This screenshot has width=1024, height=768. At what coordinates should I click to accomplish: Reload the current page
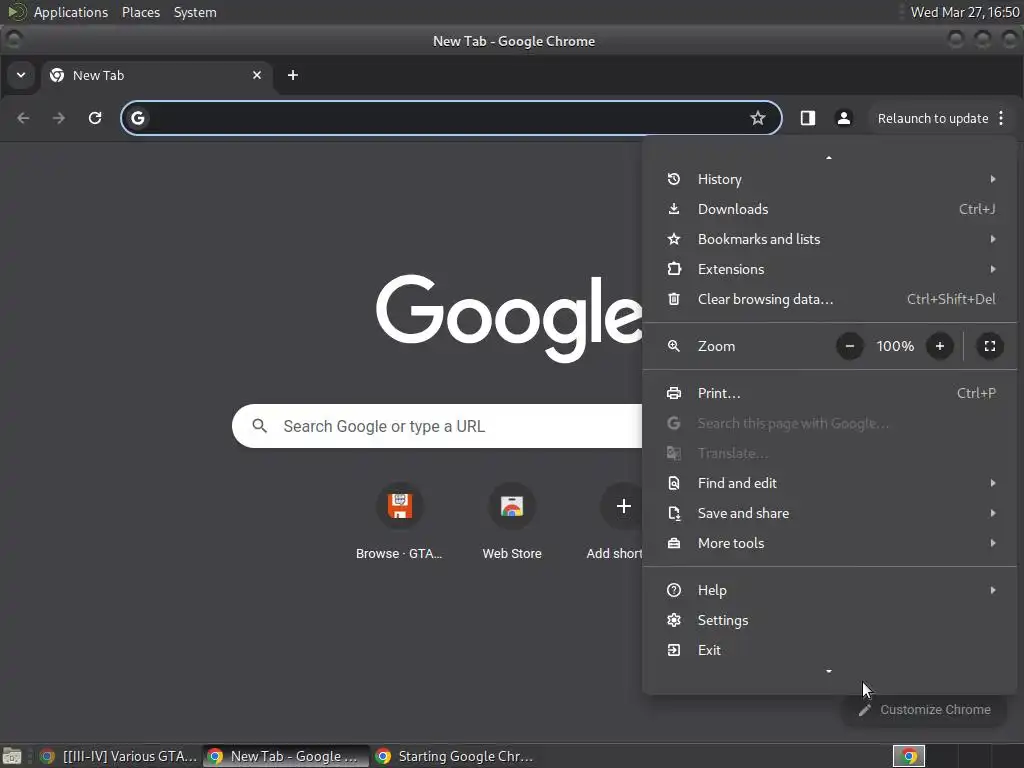(x=95, y=118)
